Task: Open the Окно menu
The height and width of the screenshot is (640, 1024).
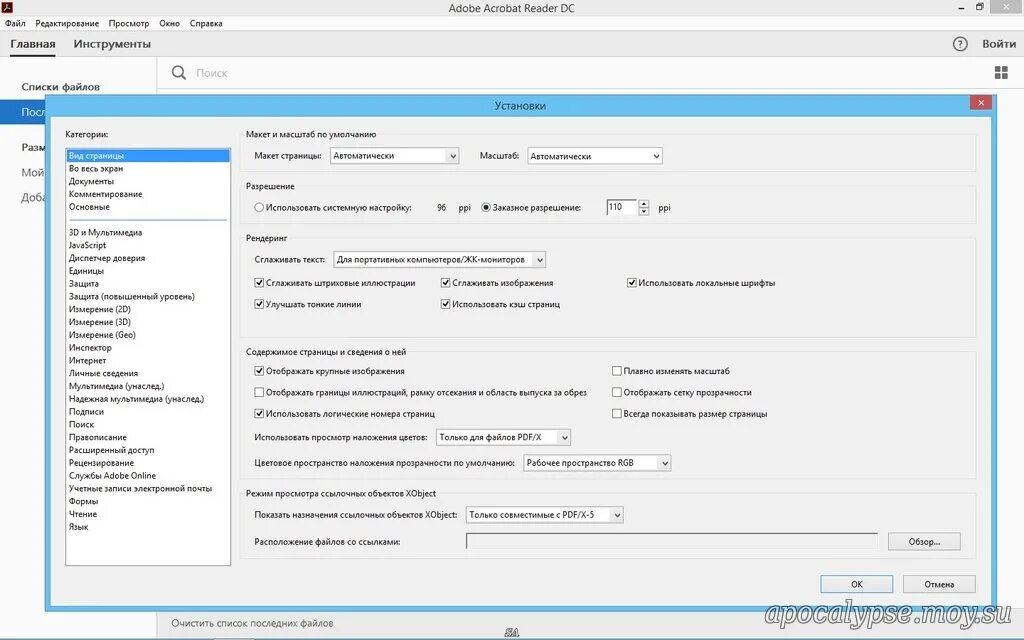Action: pos(169,23)
